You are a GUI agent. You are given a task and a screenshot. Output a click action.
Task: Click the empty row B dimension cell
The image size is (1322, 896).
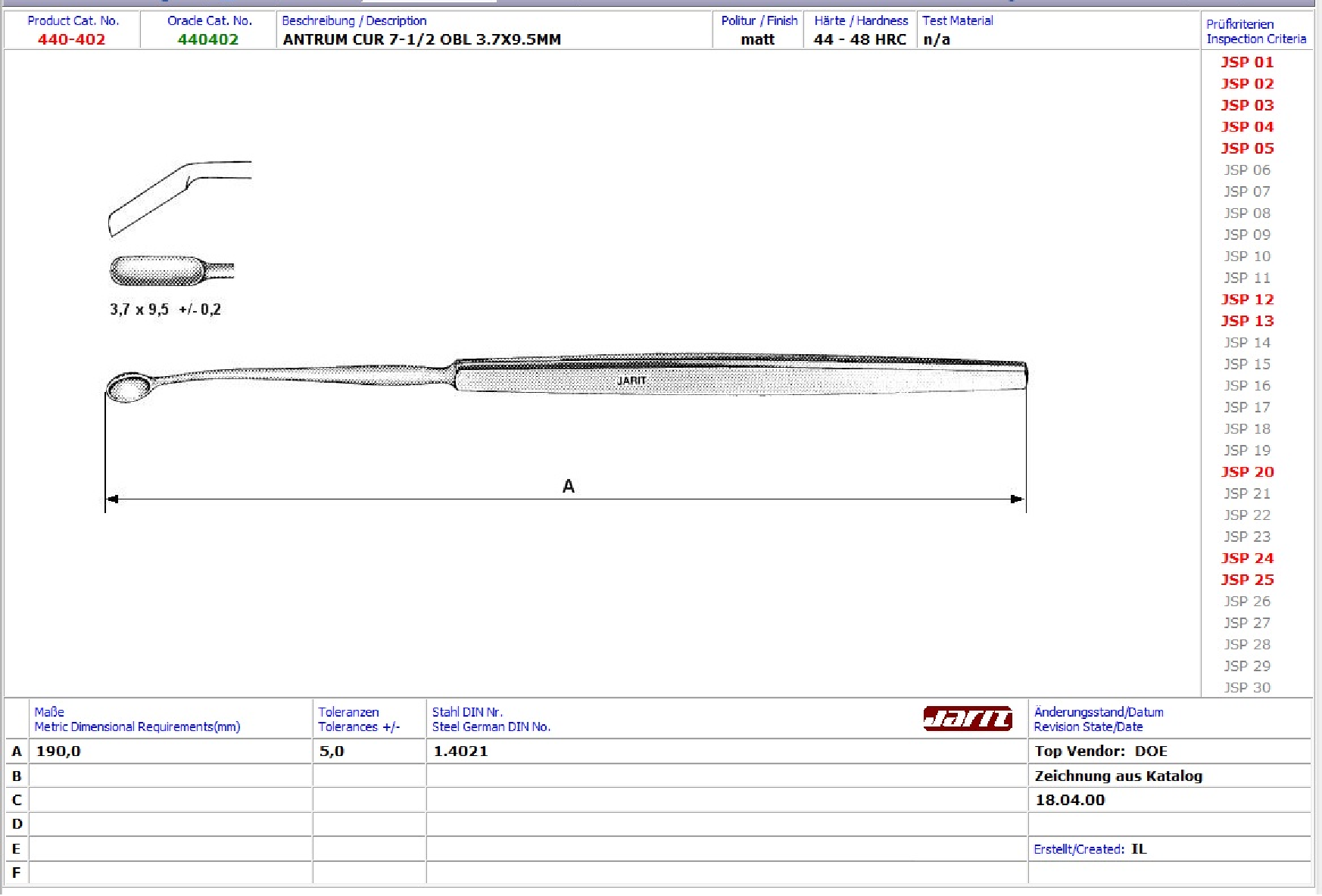point(170,776)
